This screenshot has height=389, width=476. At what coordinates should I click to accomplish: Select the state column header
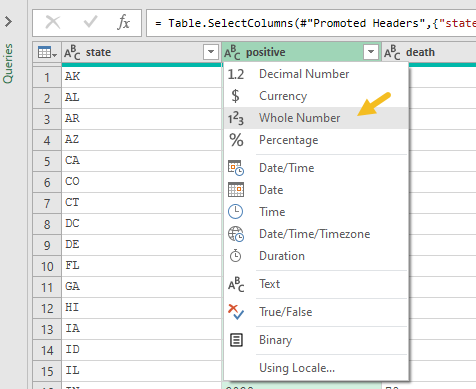pyautogui.click(x=142, y=52)
